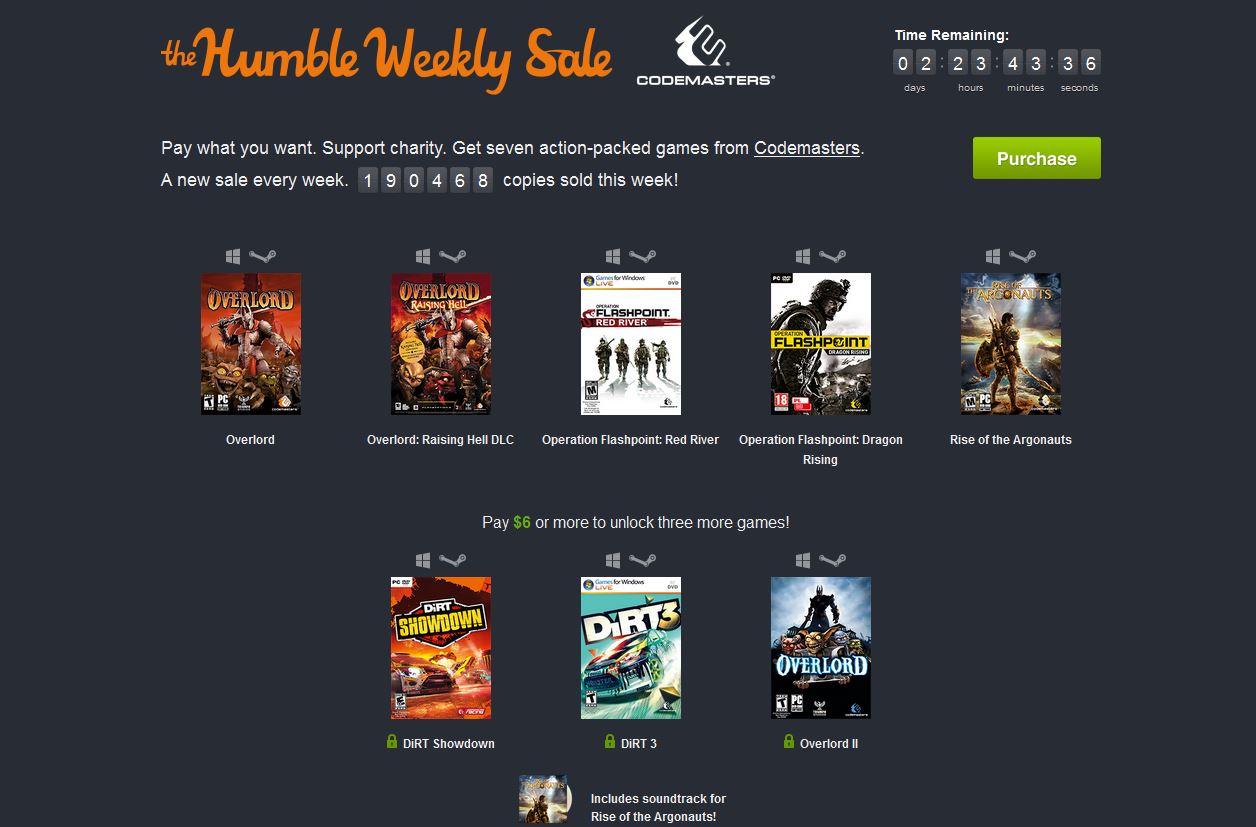Click the green lock icon beside DiRT Showdown
1256x827 pixels.
(392, 742)
